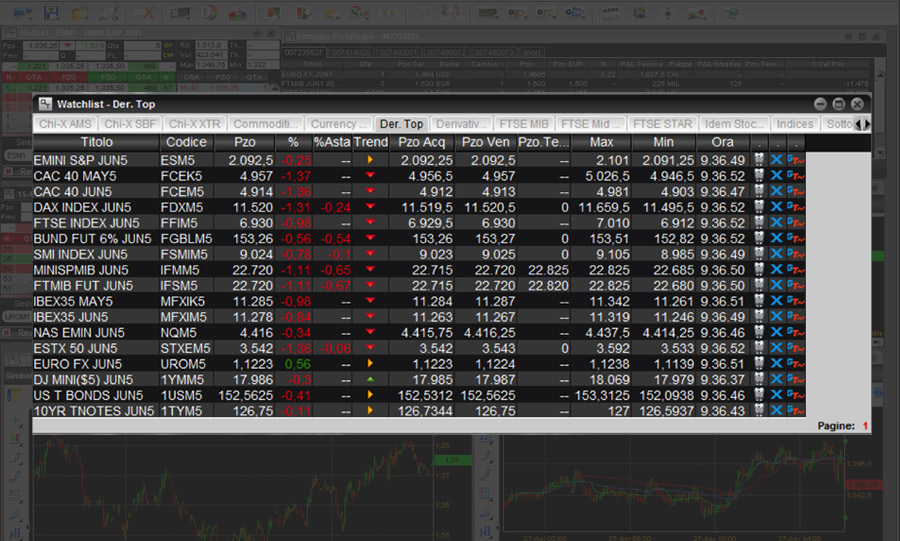Click book icon in NAS EMIN JUN5 row
The width and height of the screenshot is (900, 541).
pos(759,332)
